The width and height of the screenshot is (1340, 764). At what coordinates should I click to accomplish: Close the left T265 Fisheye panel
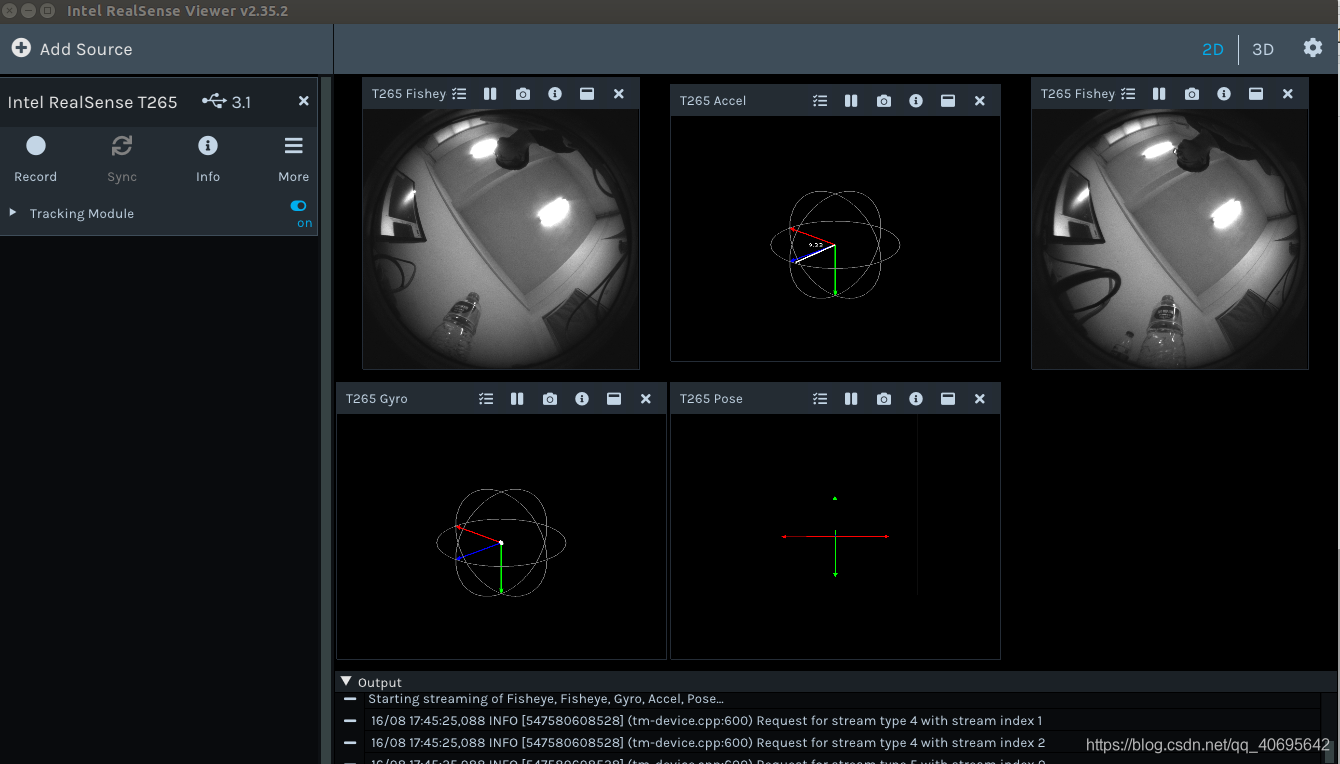[618, 94]
